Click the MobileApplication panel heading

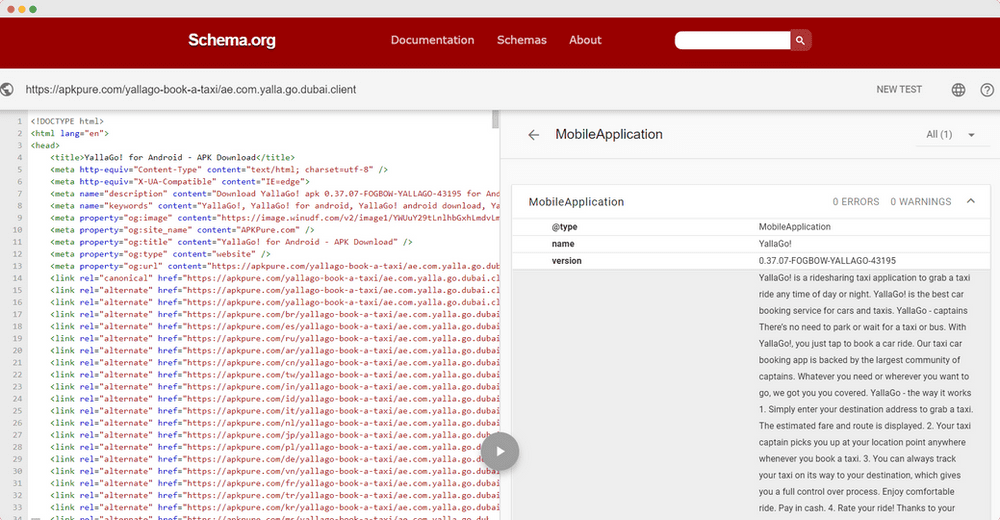[x=608, y=135]
